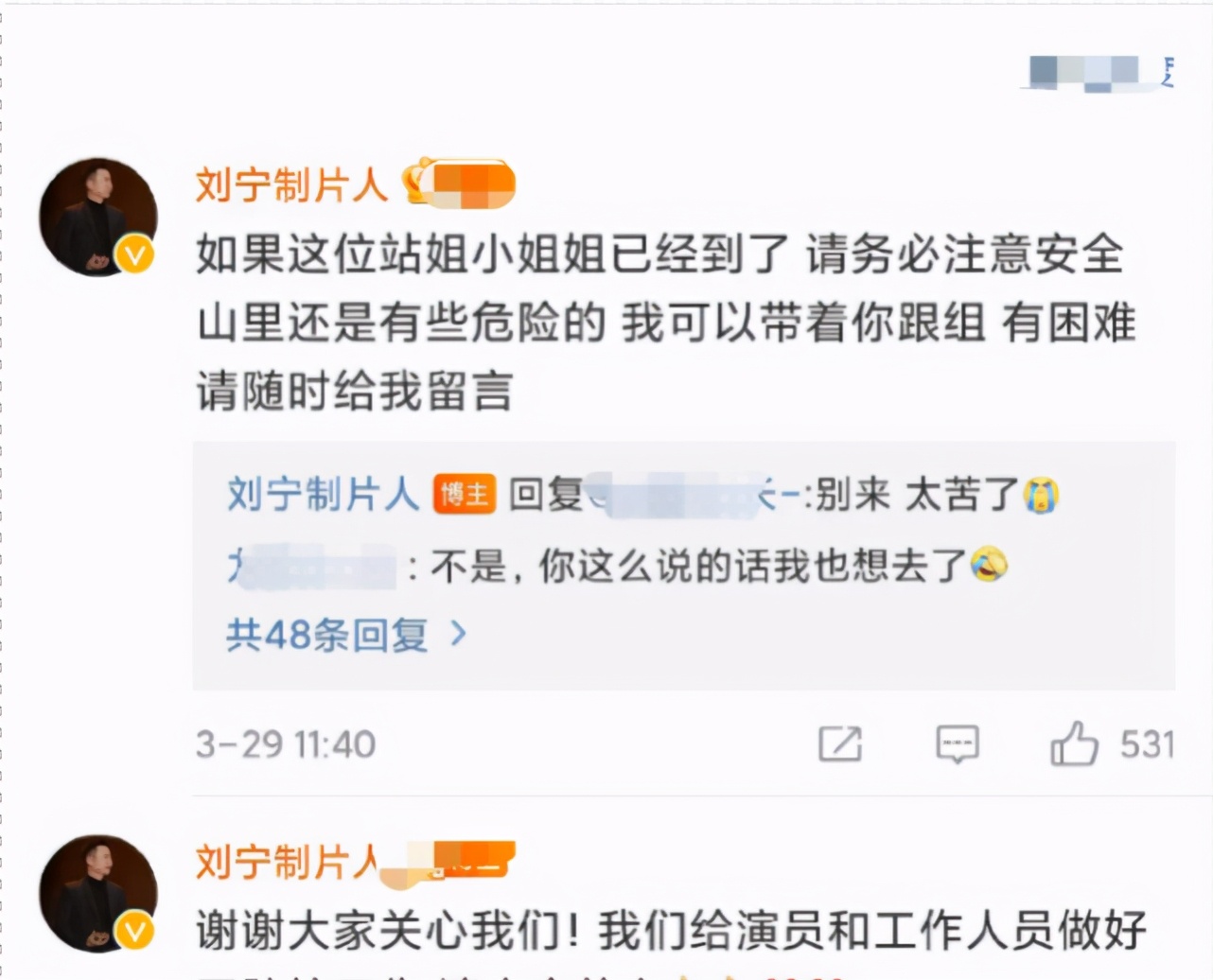The image size is (1213, 980).
Task: Open second comment's 刘宁制片人 avatar
Action: coord(98,894)
